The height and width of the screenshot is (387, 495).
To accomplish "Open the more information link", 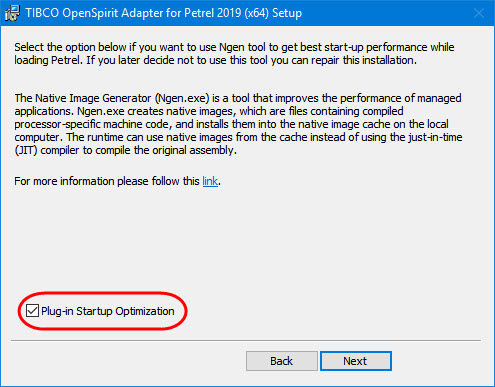I will tap(210, 181).
